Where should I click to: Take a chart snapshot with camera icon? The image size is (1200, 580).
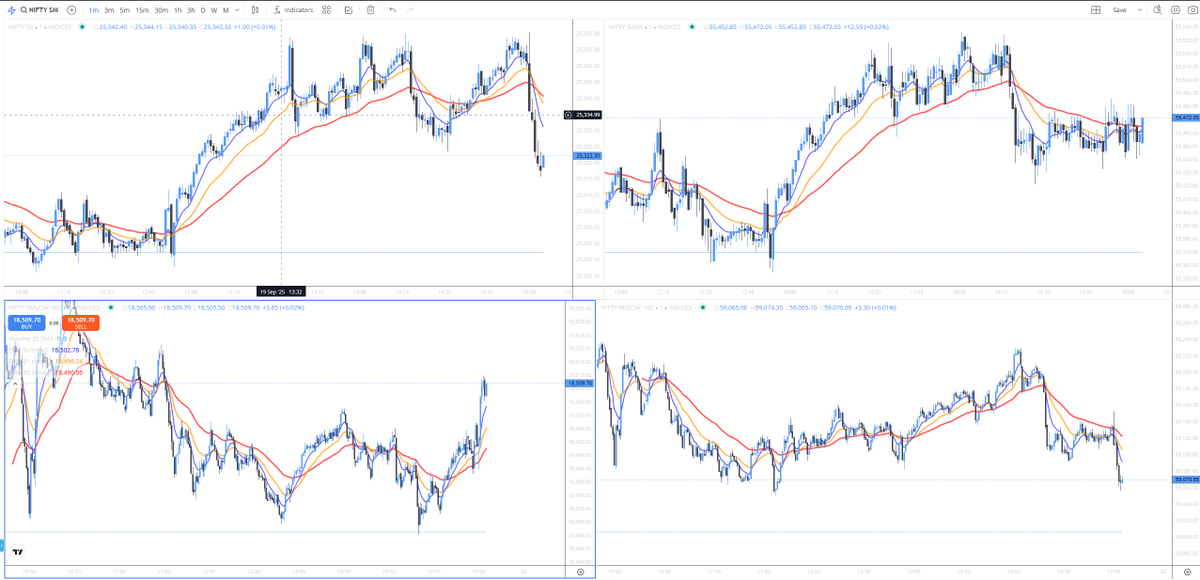click(x=1192, y=10)
